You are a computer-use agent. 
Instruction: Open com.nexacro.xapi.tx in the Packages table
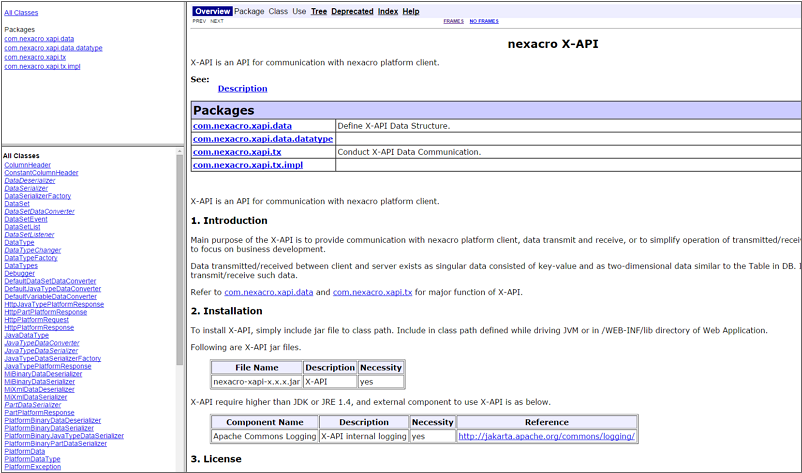point(237,152)
